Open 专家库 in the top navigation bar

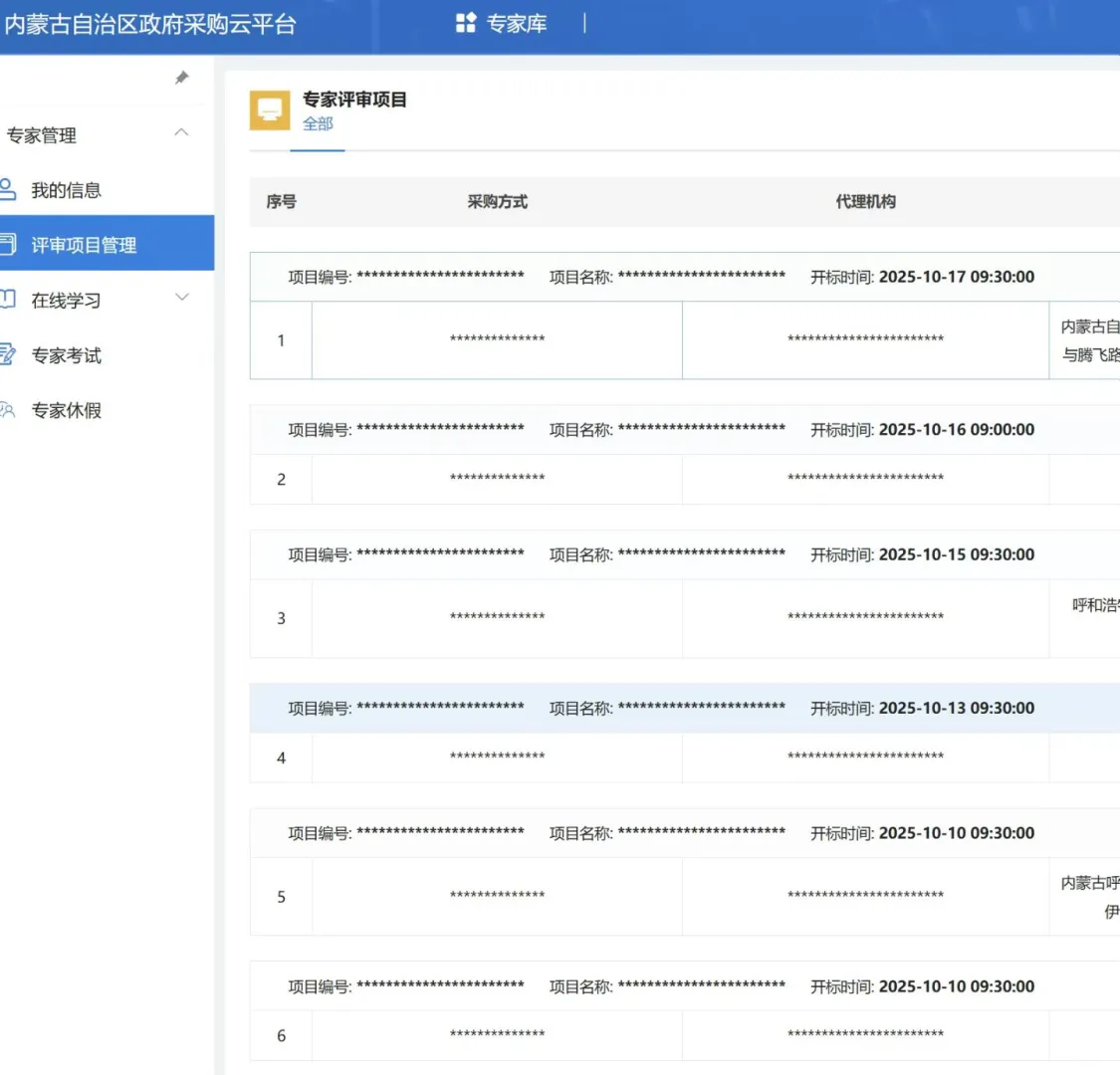[x=516, y=22]
